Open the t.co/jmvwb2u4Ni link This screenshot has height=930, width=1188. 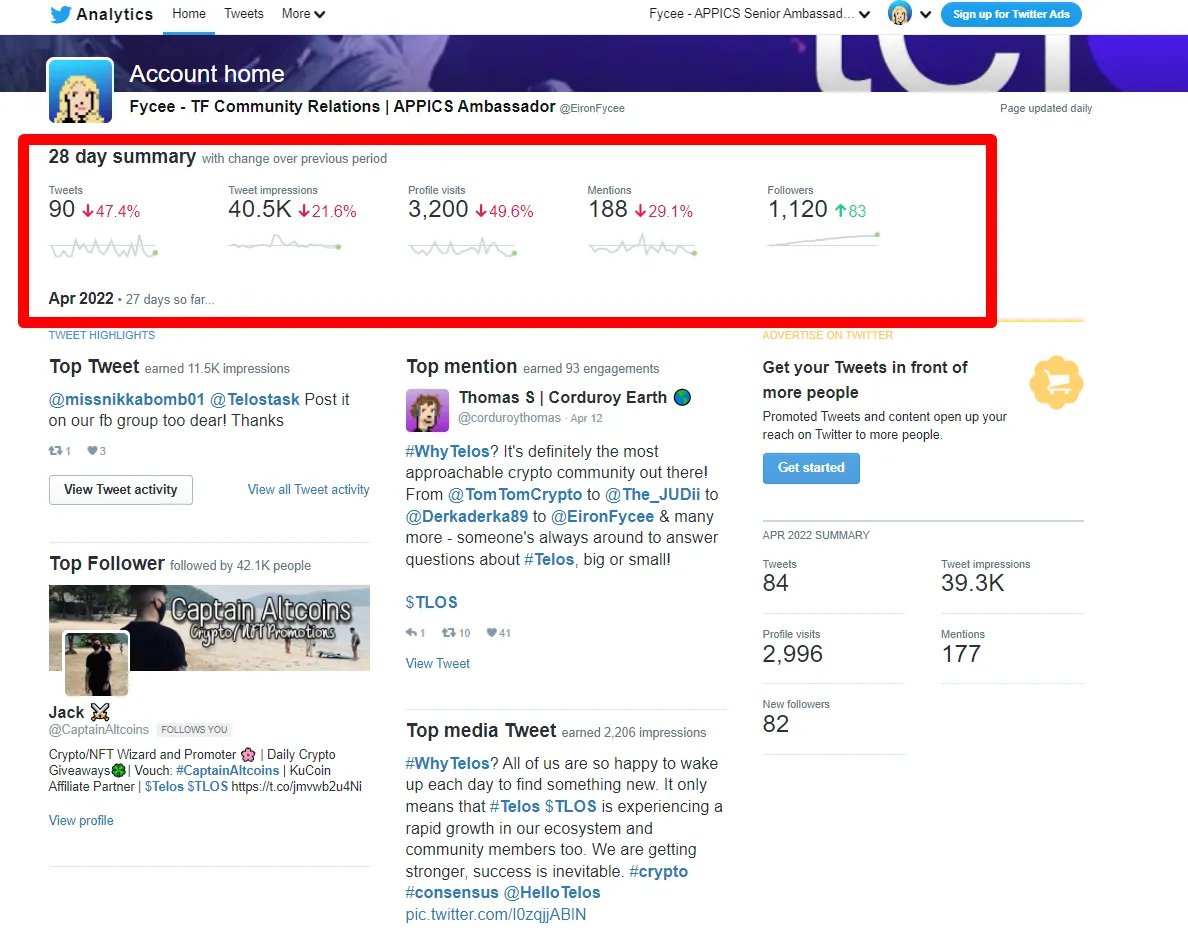[x=296, y=786]
